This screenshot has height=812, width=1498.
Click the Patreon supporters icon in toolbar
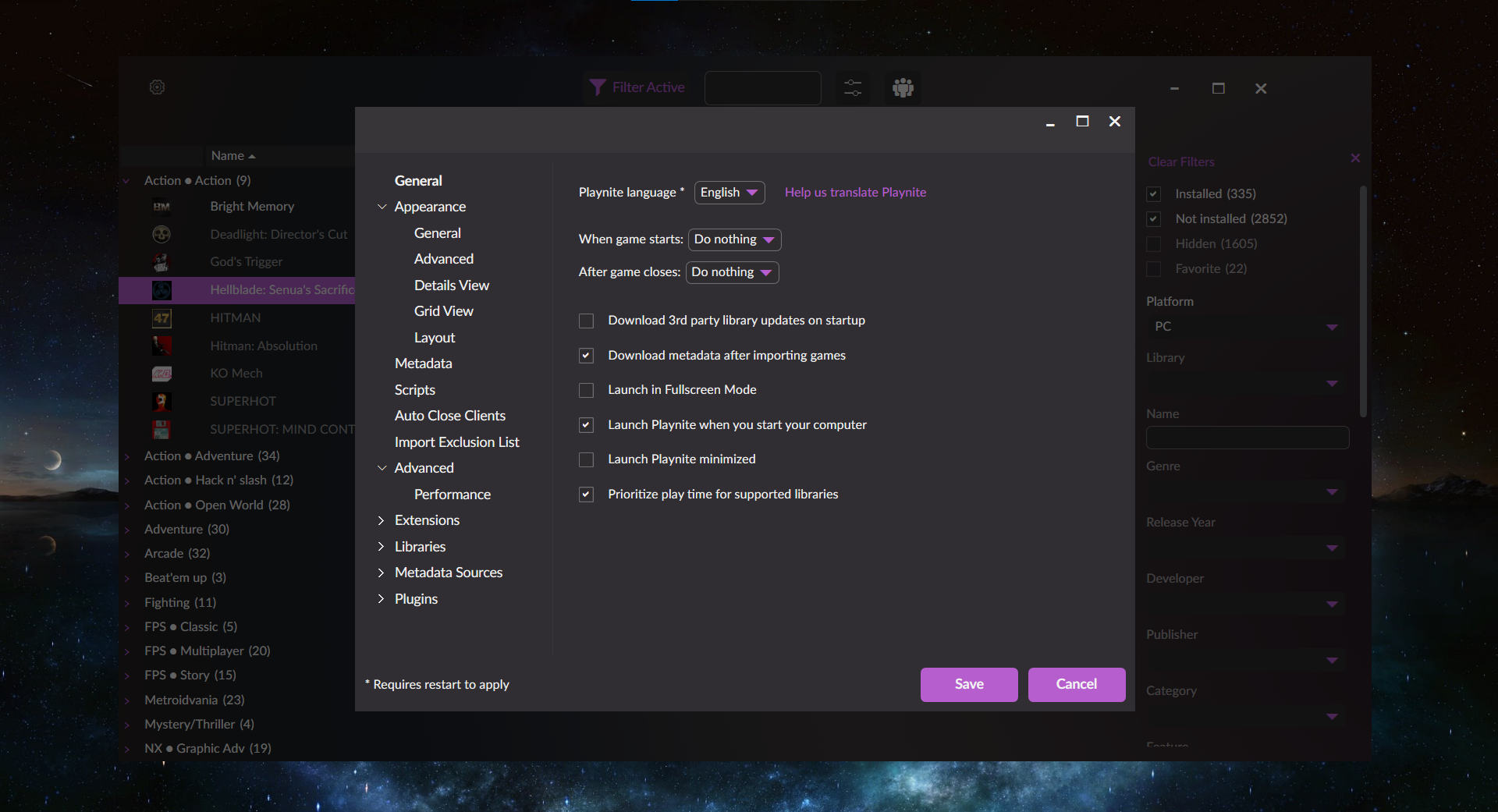(x=903, y=88)
